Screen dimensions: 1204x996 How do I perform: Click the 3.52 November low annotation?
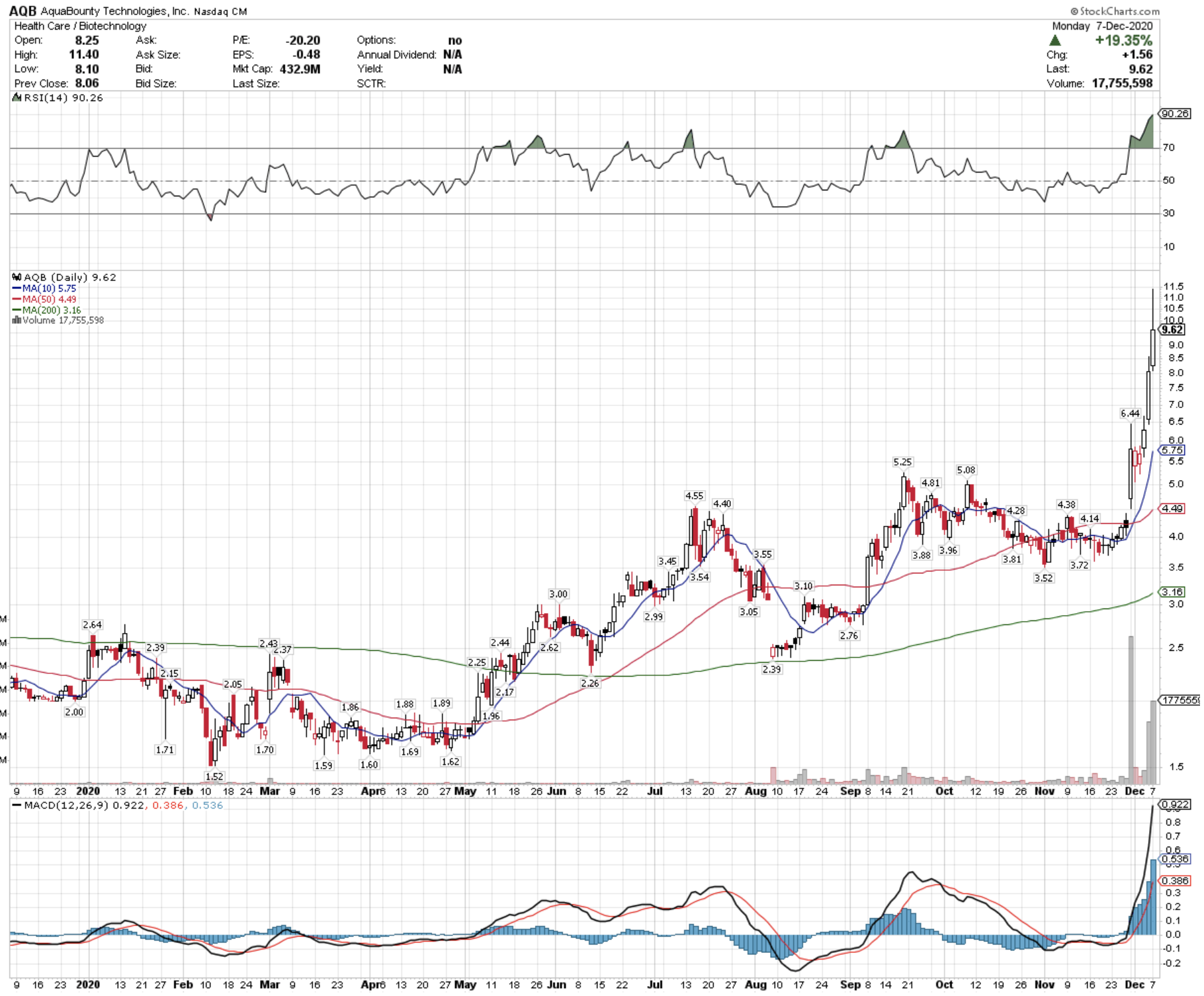[x=1043, y=579]
